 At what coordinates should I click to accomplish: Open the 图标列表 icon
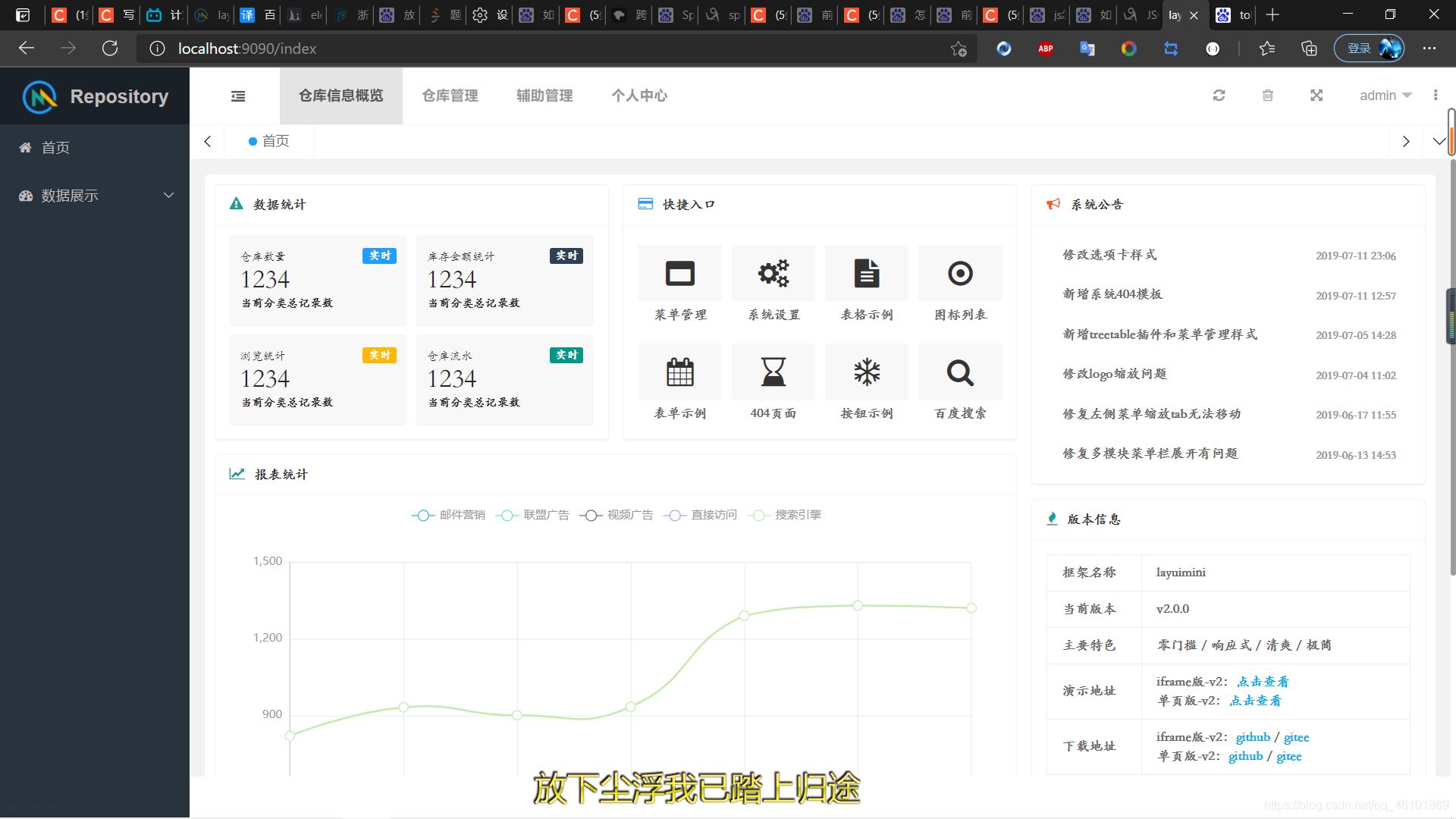click(960, 273)
